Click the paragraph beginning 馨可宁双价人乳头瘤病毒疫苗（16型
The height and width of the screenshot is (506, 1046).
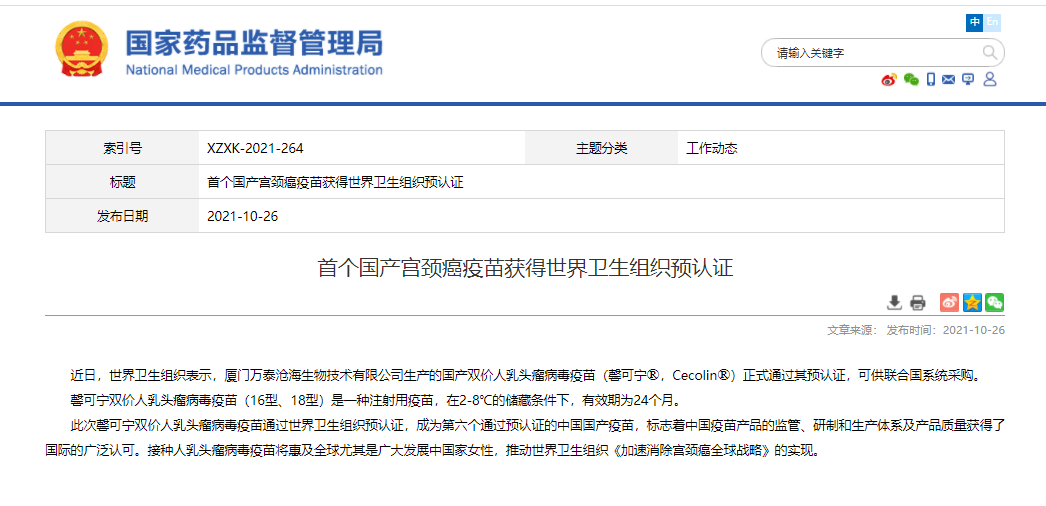(x=376, y=401)
